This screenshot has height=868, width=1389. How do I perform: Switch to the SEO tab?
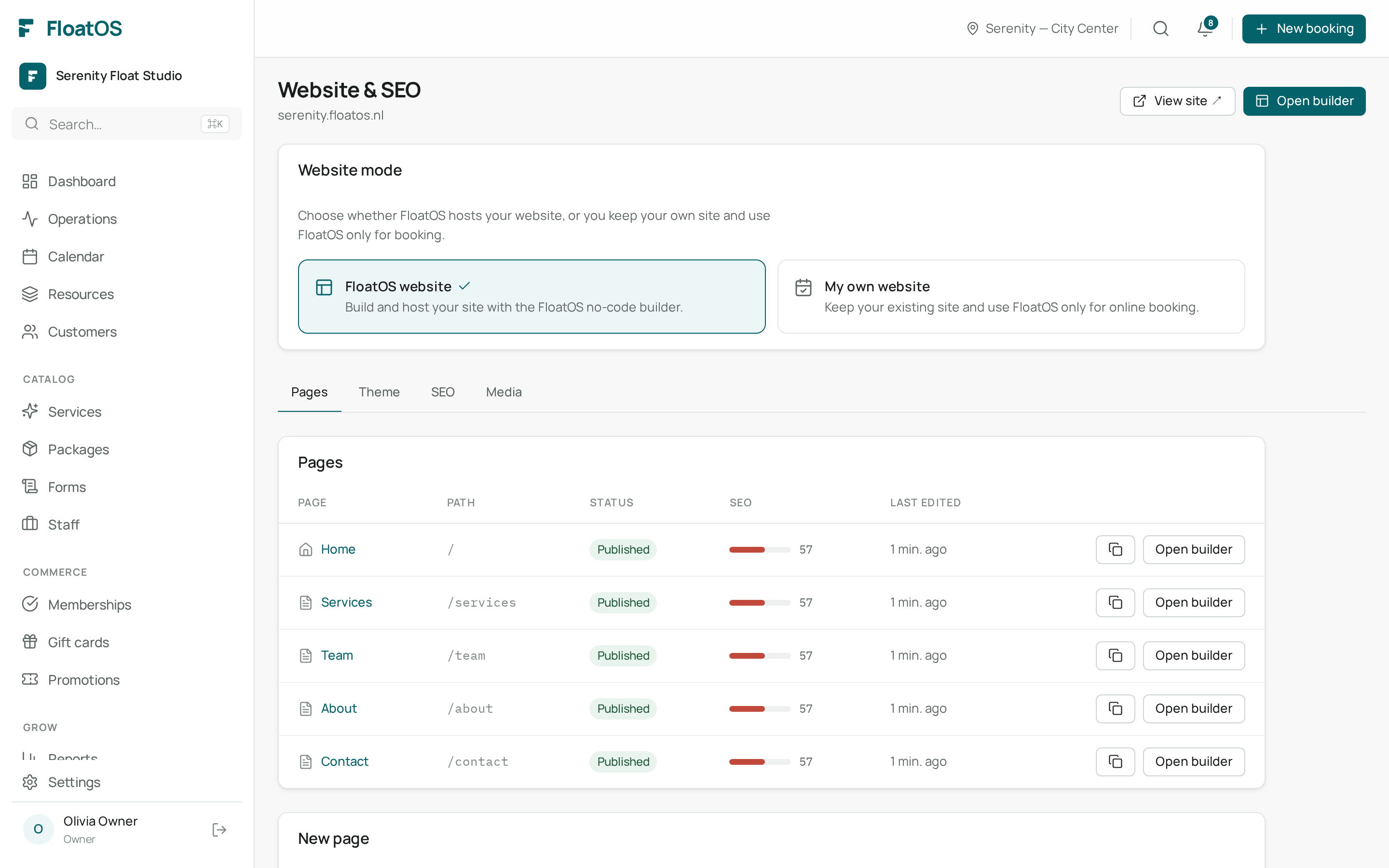point(443,392)
